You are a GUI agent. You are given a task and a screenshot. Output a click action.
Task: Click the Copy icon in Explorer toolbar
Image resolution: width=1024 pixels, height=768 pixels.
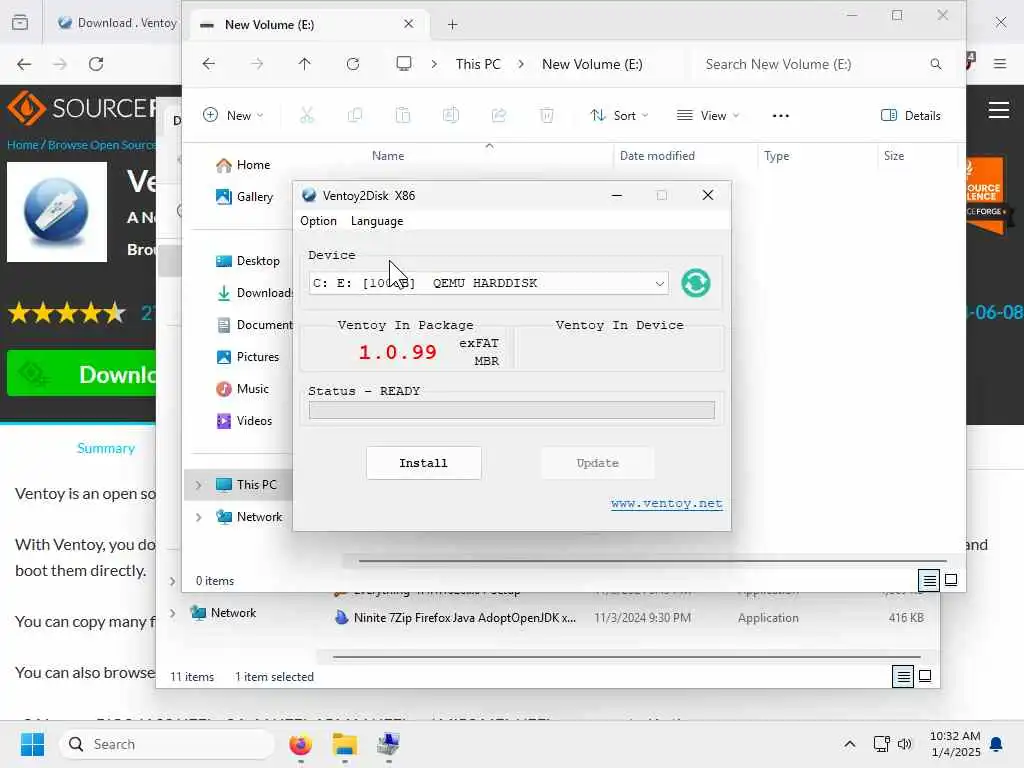point(355,116)
